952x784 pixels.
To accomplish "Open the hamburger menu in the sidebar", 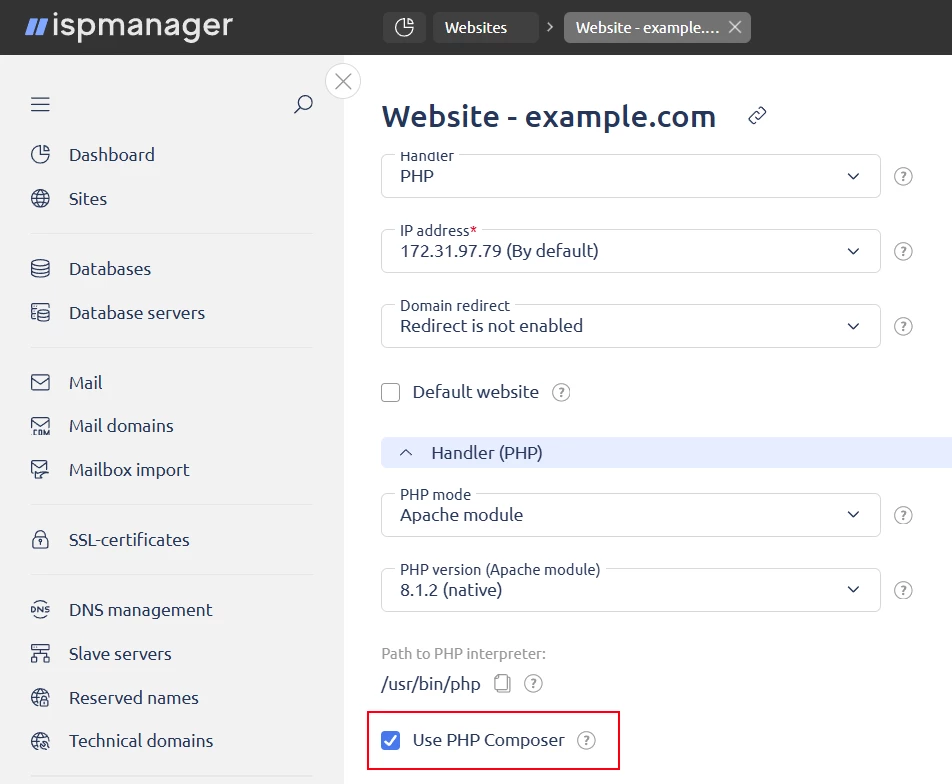I will (40, 104).
